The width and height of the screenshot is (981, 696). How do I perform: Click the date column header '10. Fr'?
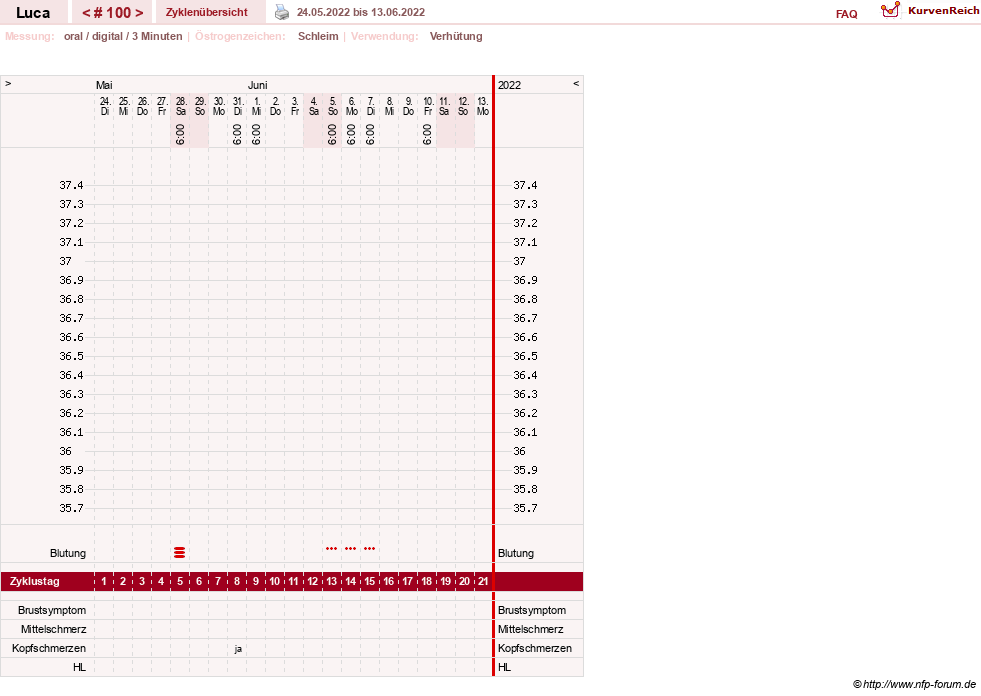(x=428, y=106)
